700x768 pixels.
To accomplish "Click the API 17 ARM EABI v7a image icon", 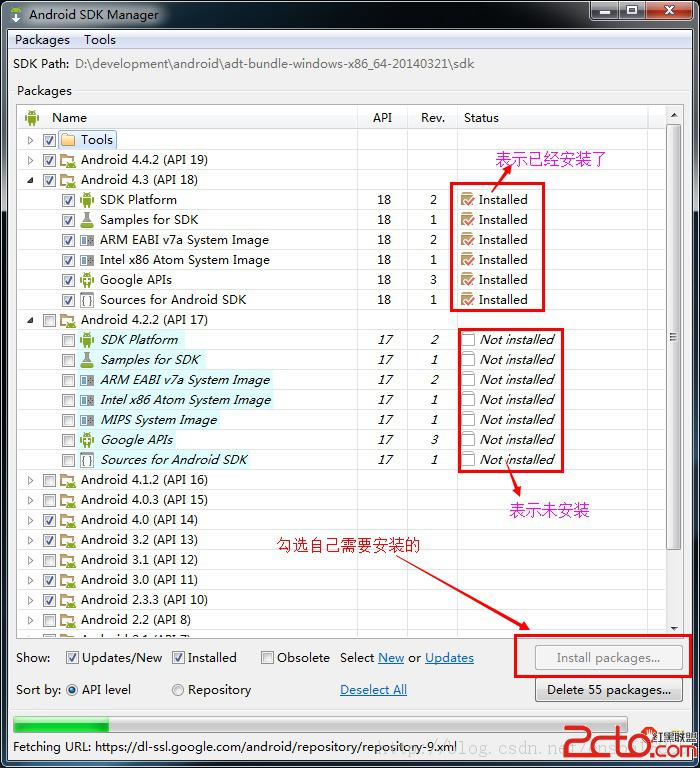I will coord(87,380).
